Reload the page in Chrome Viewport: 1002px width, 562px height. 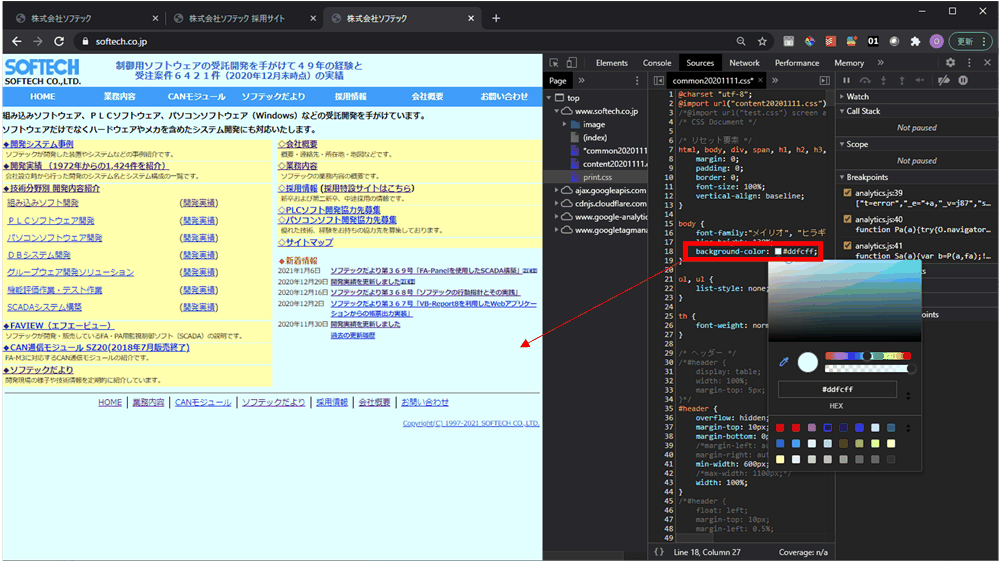[59, 41]
